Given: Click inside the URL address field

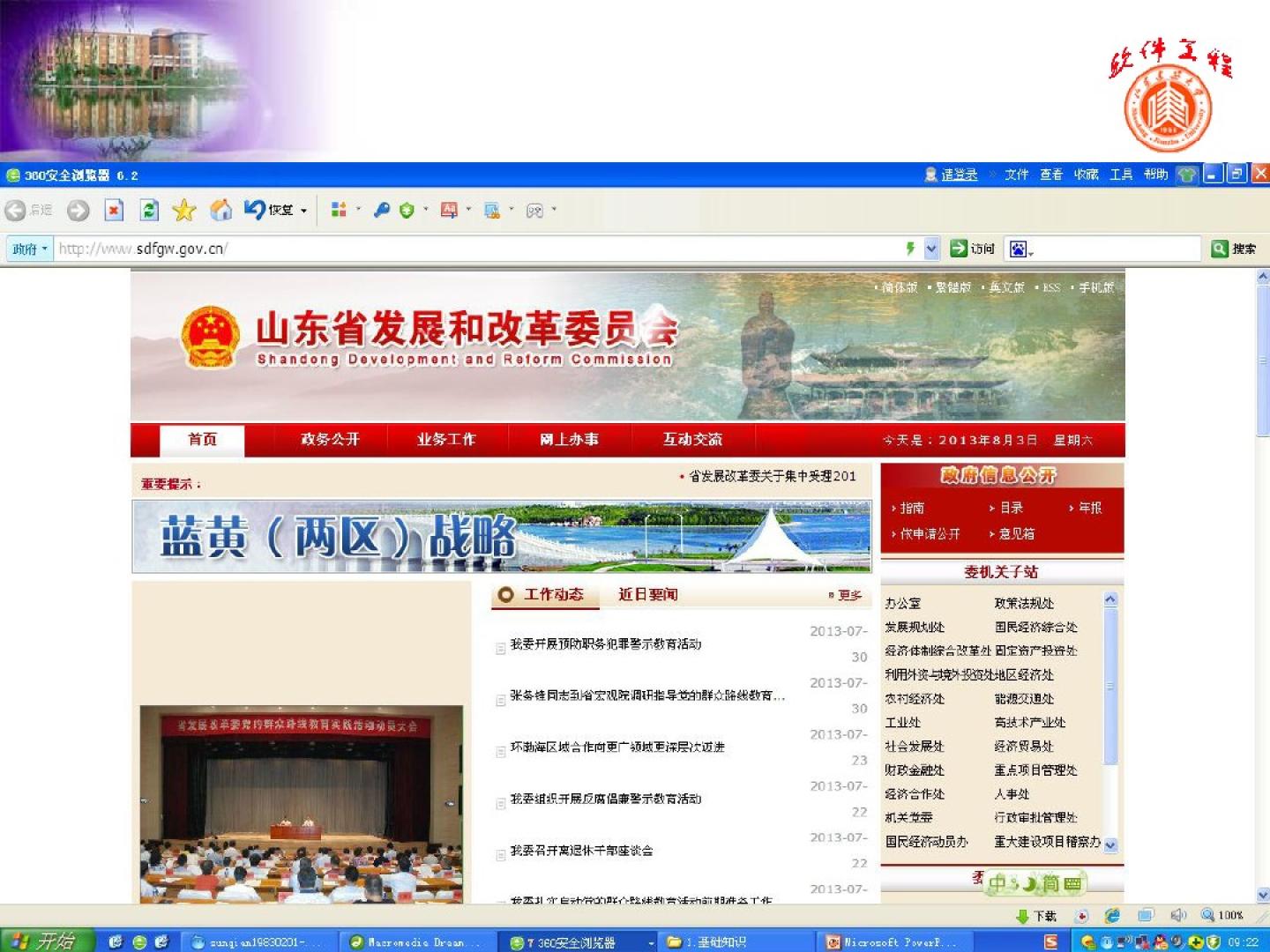Looking at the screenshot, I should point(476,249).
